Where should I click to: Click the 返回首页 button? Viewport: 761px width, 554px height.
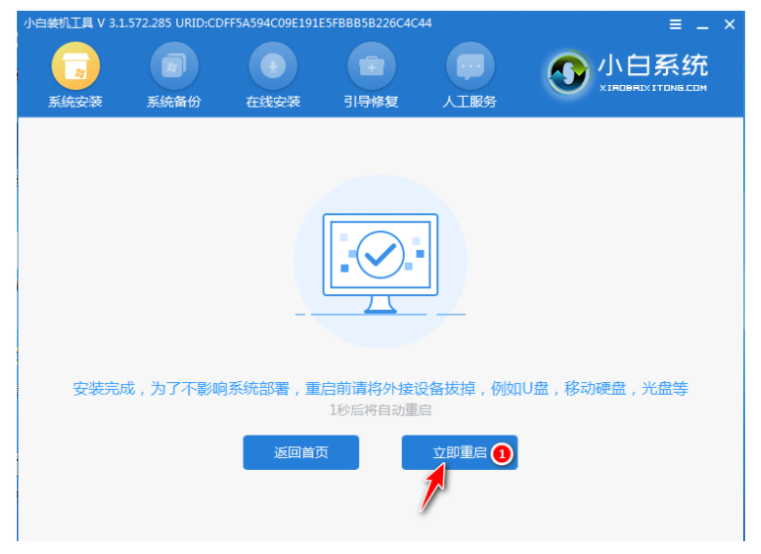click(301, 453)
